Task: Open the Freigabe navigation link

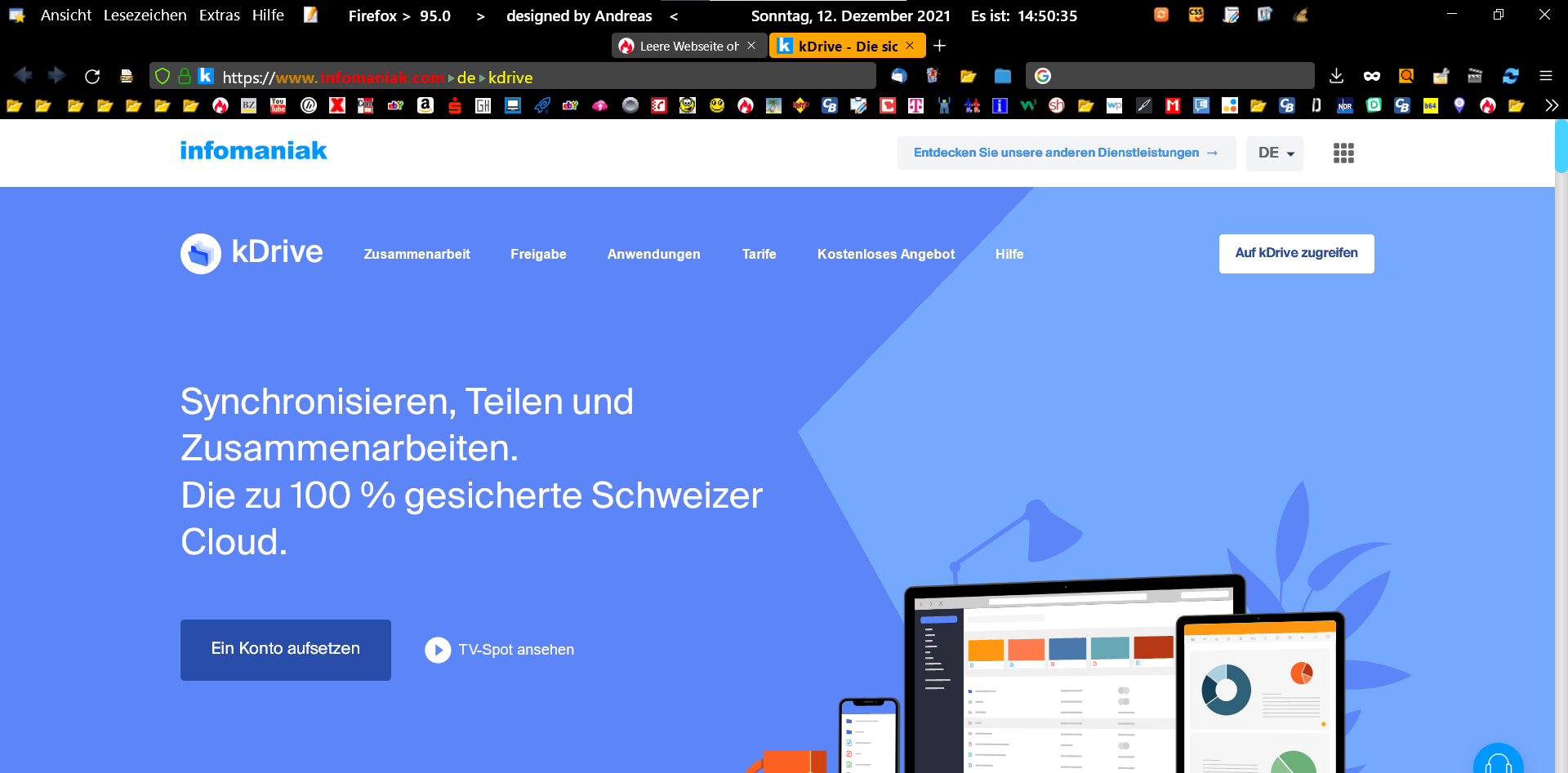Action: [539, 255]
